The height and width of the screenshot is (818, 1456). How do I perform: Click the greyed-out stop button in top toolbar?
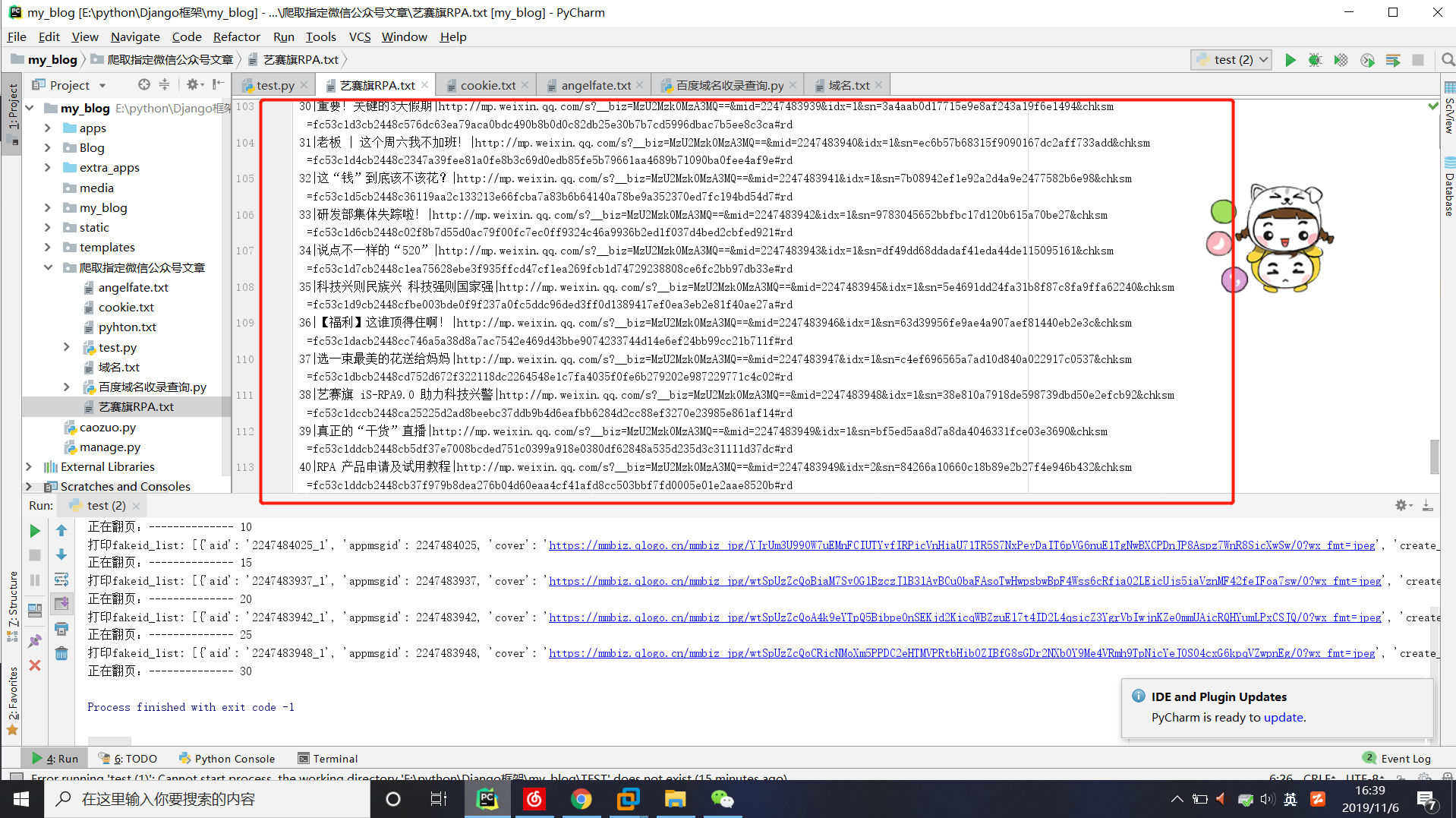[1417, 60]
